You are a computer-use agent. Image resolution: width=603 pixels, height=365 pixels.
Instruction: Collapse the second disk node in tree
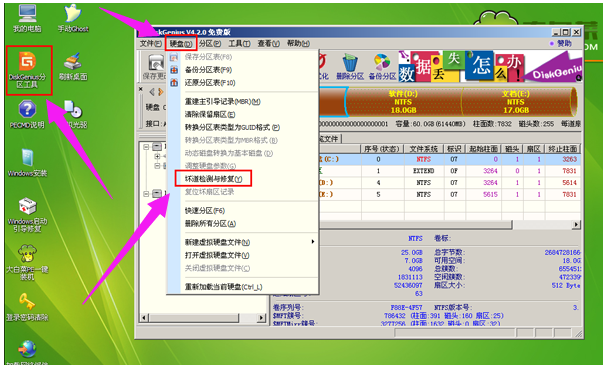(146, 194)
